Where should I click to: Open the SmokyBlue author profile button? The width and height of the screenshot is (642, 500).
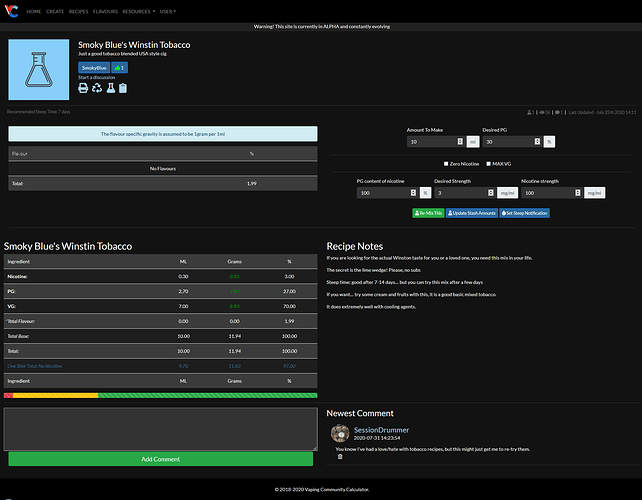[94, 68]
